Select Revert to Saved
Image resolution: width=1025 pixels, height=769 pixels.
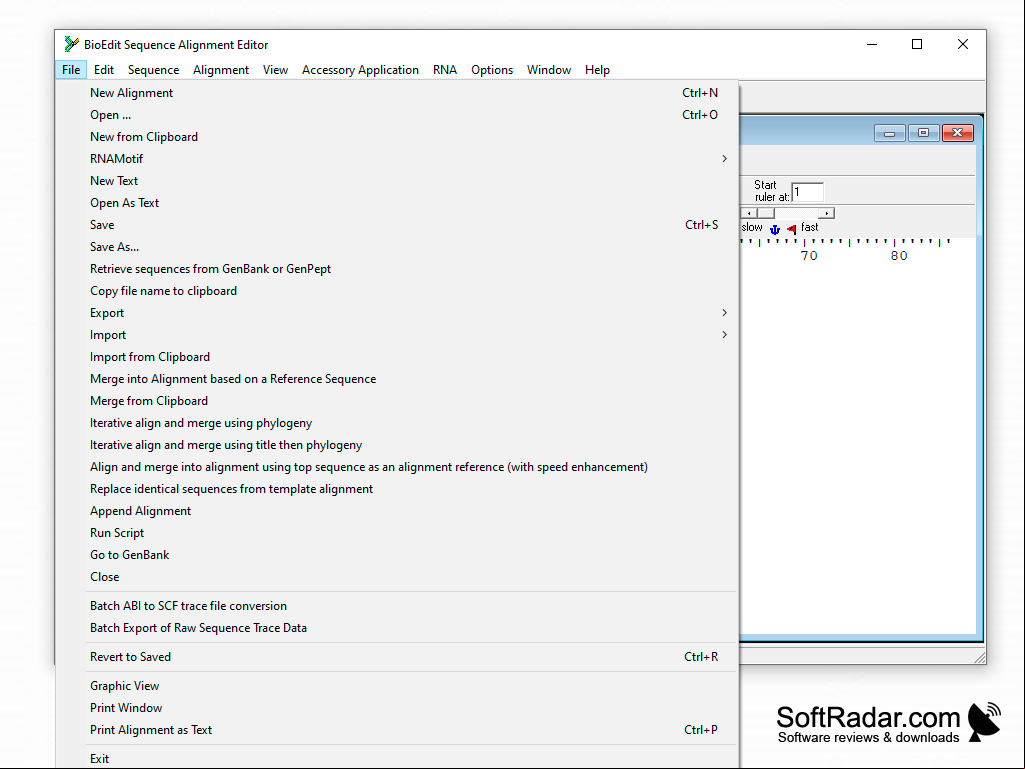(x=397, y=657)
